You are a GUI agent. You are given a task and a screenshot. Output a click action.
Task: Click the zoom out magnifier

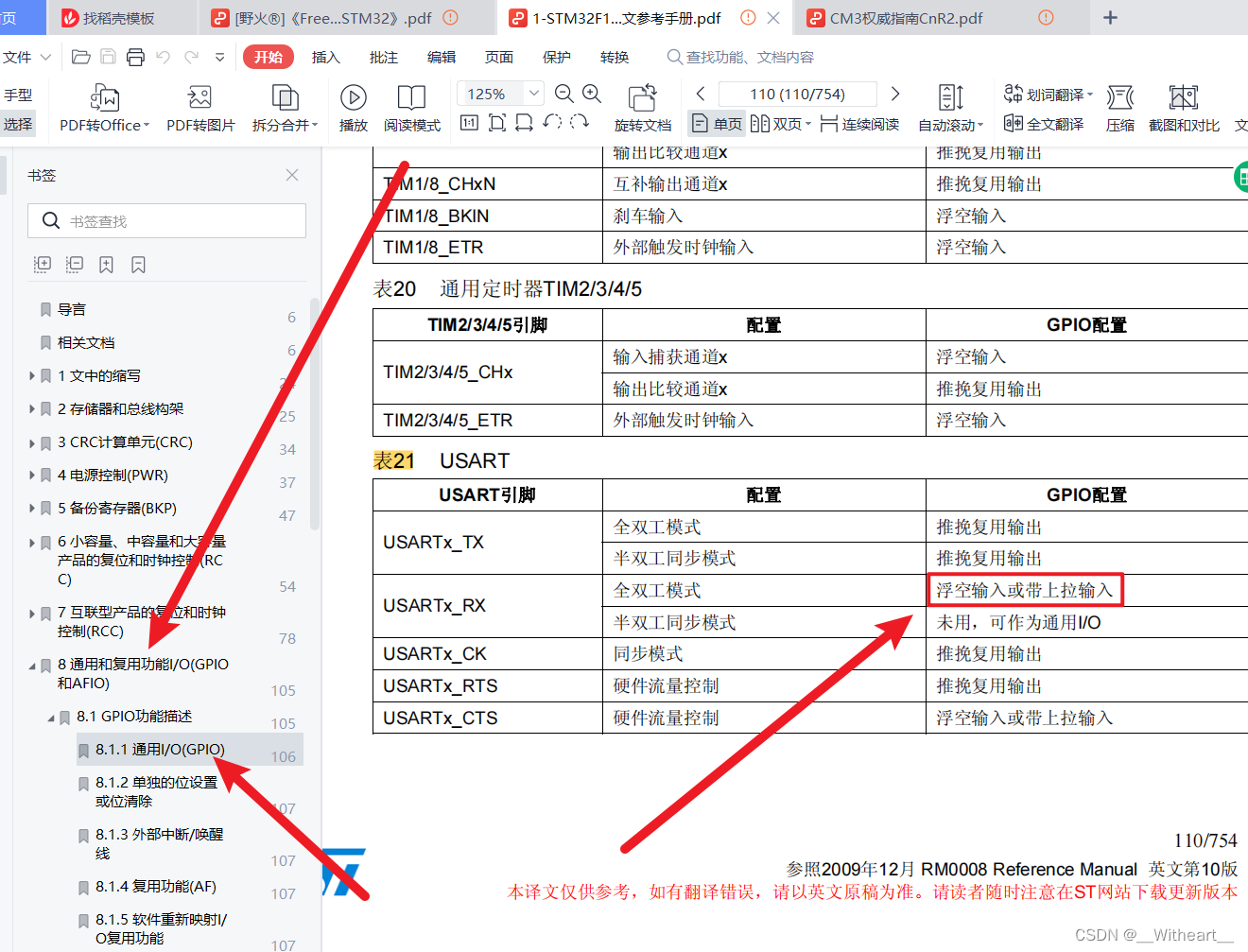coord(564,94)
